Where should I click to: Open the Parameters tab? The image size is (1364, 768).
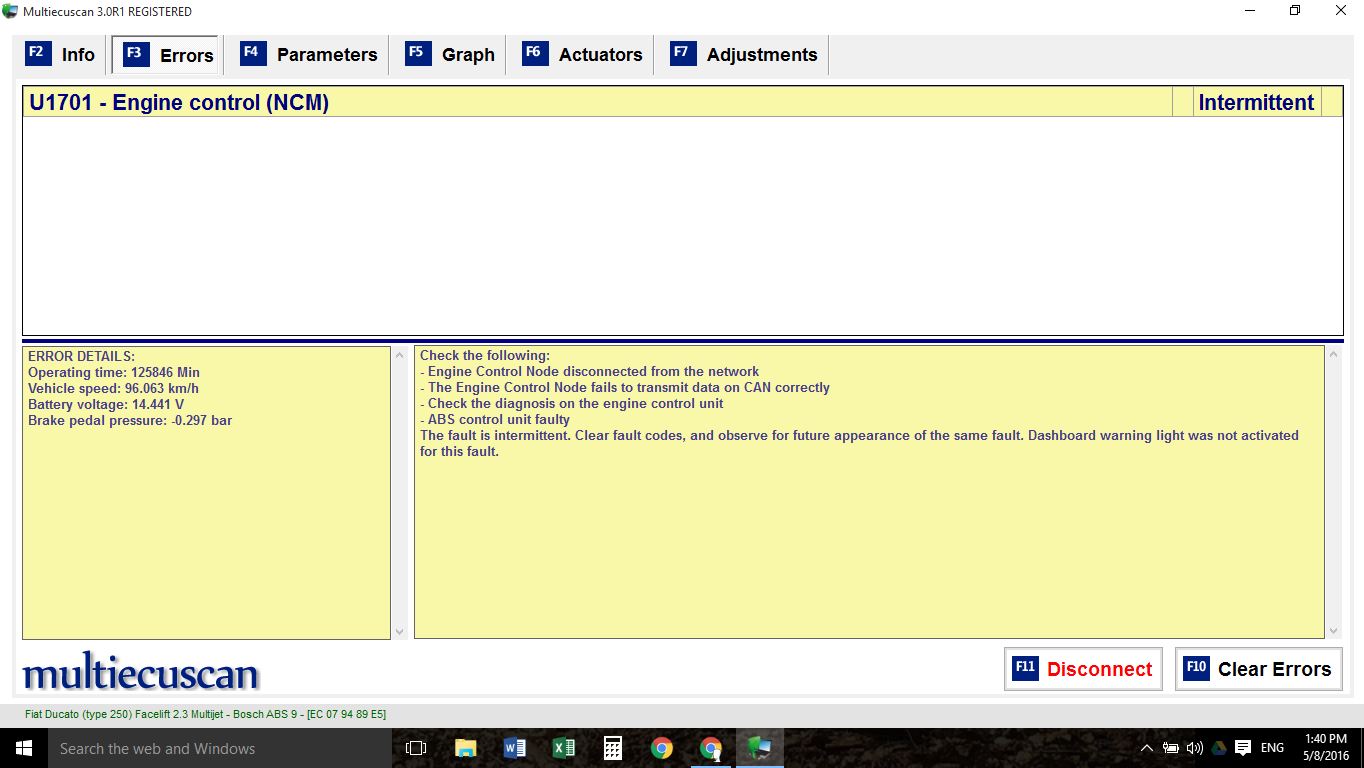308,54
